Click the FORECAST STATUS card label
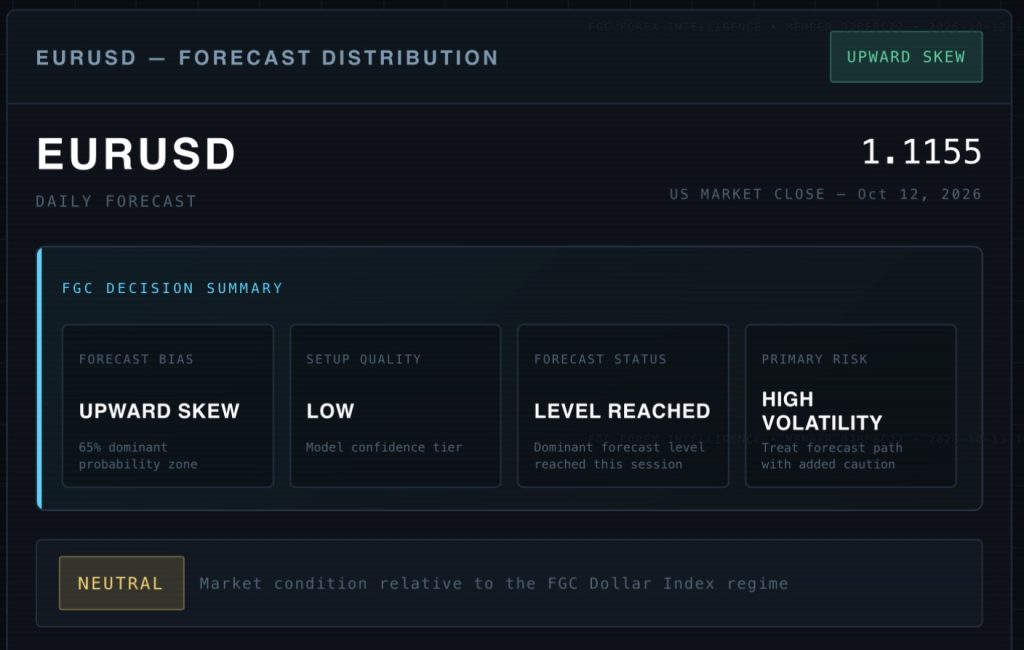Screen dimensions: 1024x650 600,359
